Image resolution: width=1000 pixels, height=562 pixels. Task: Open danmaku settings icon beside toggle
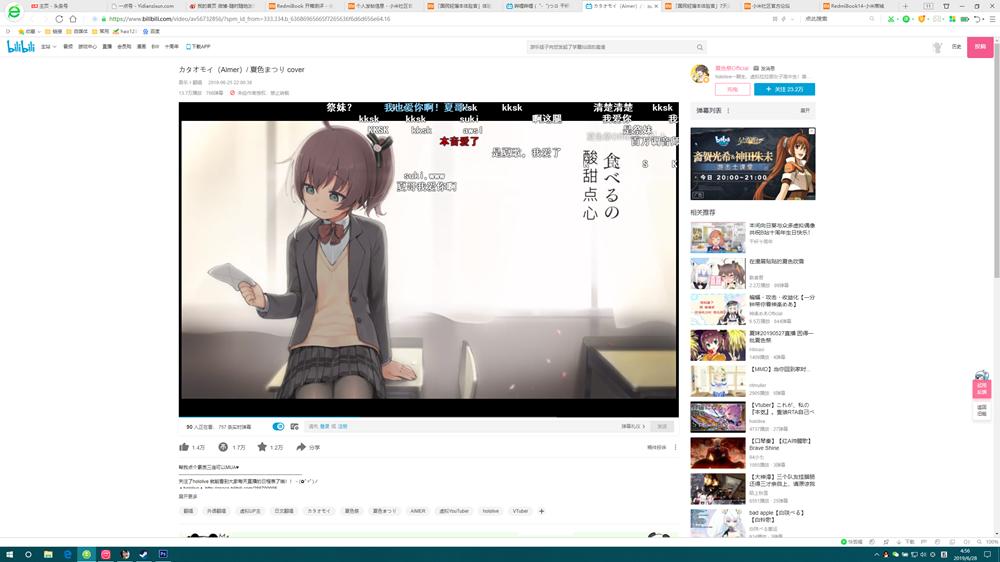[295, 426]
